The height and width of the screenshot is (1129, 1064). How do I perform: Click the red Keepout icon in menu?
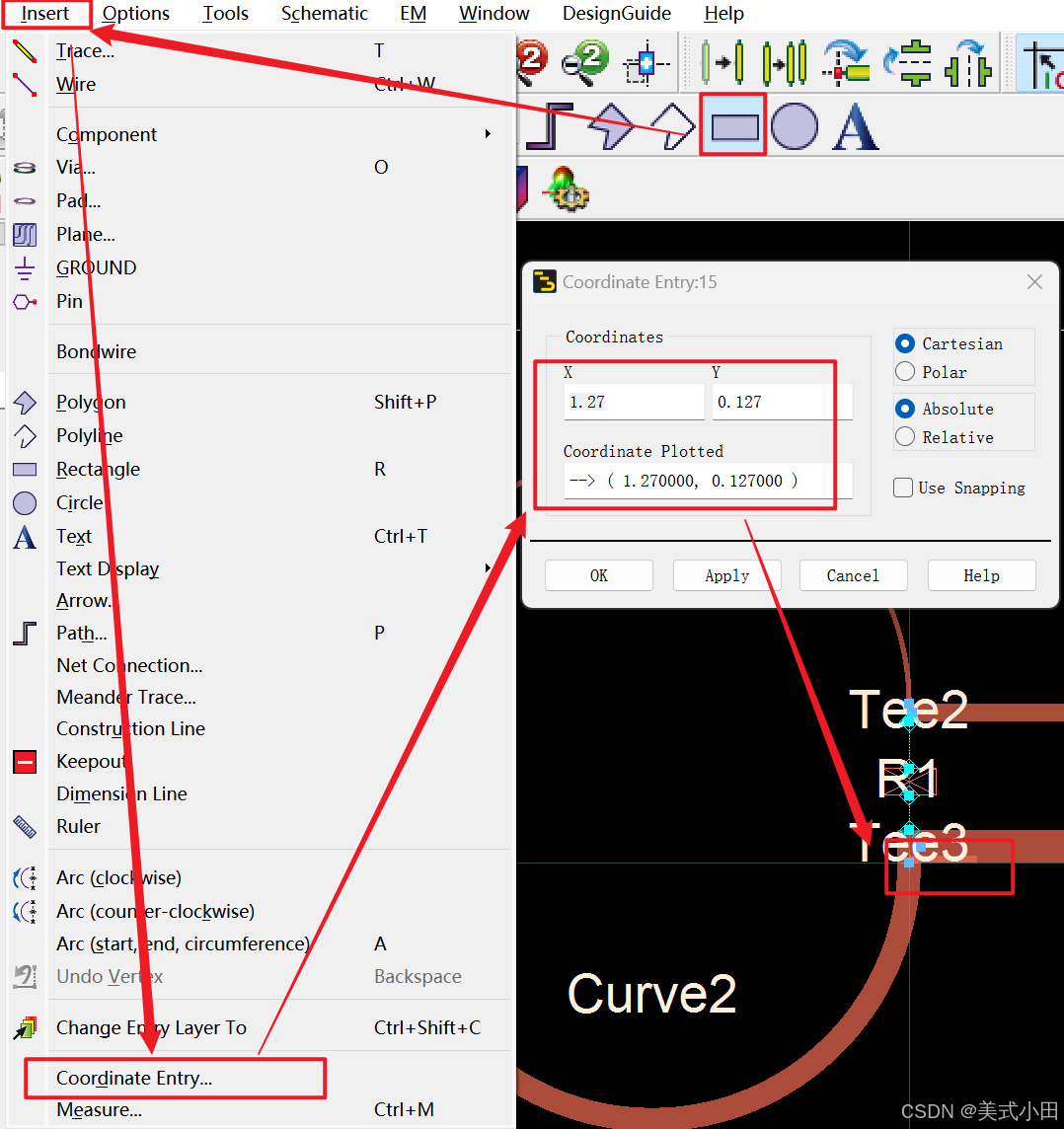[x=25, y=762]
